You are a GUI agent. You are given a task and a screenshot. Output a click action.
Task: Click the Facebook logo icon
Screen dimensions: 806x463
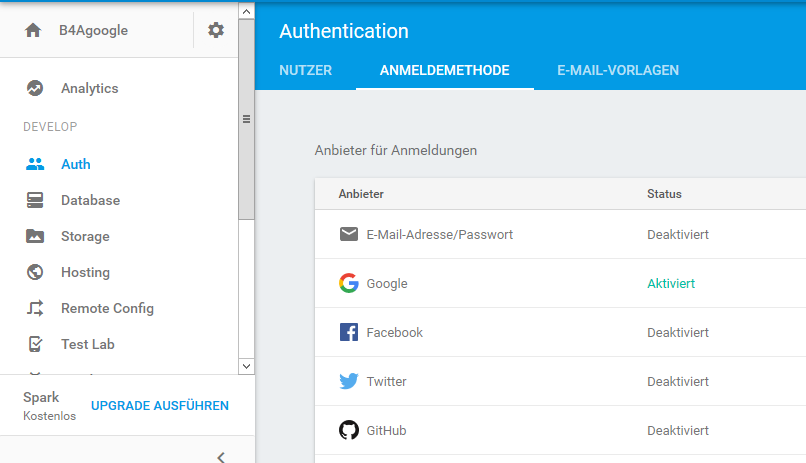point(349,332)
